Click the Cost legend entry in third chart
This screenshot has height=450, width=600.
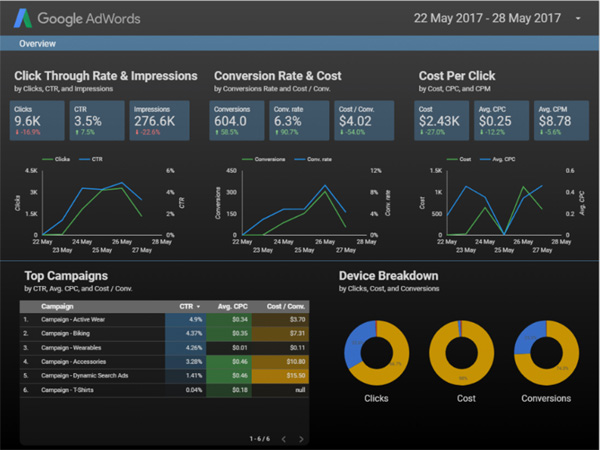(x=459, y=159)
